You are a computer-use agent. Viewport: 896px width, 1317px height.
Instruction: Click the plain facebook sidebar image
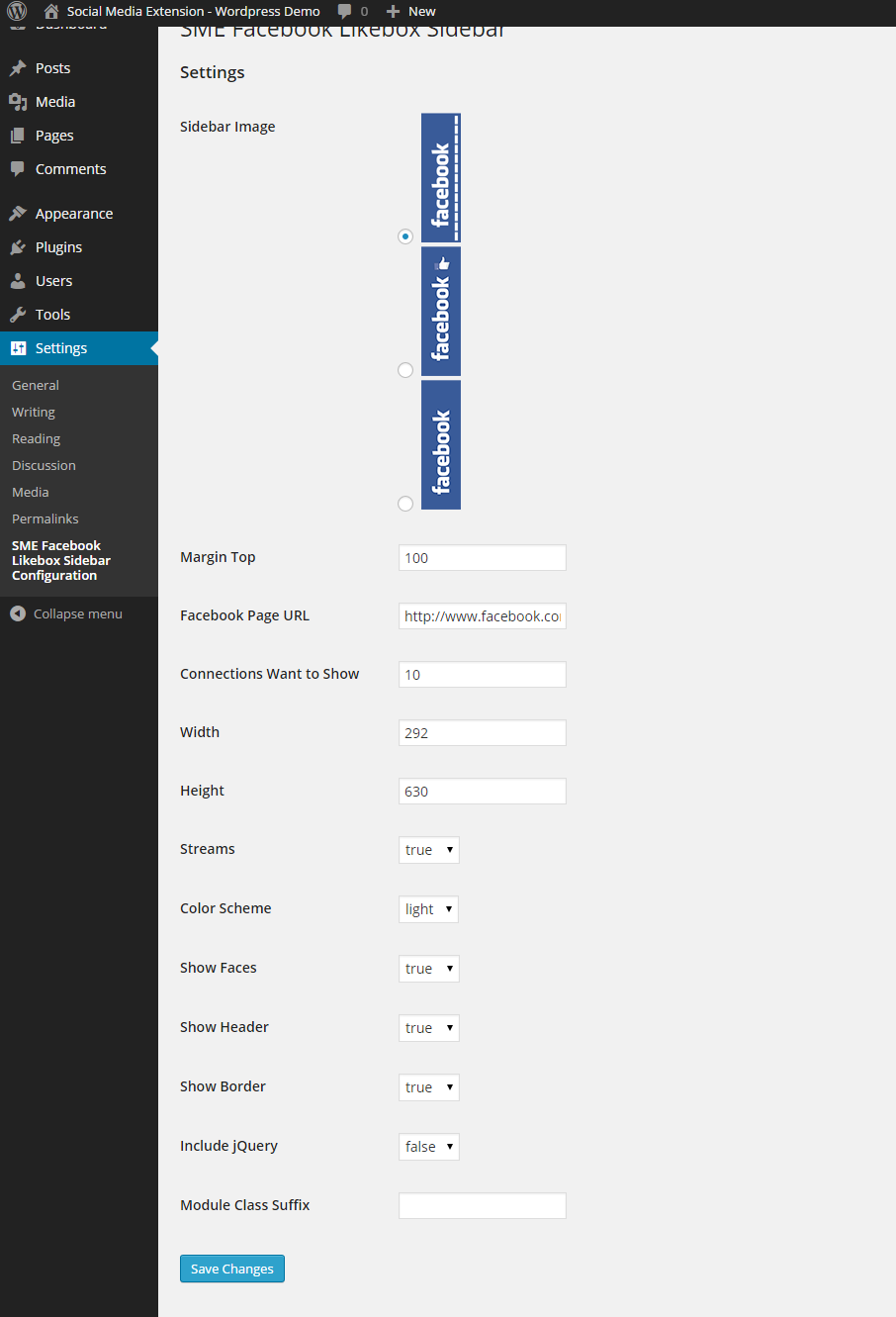(x=441, y=445)
